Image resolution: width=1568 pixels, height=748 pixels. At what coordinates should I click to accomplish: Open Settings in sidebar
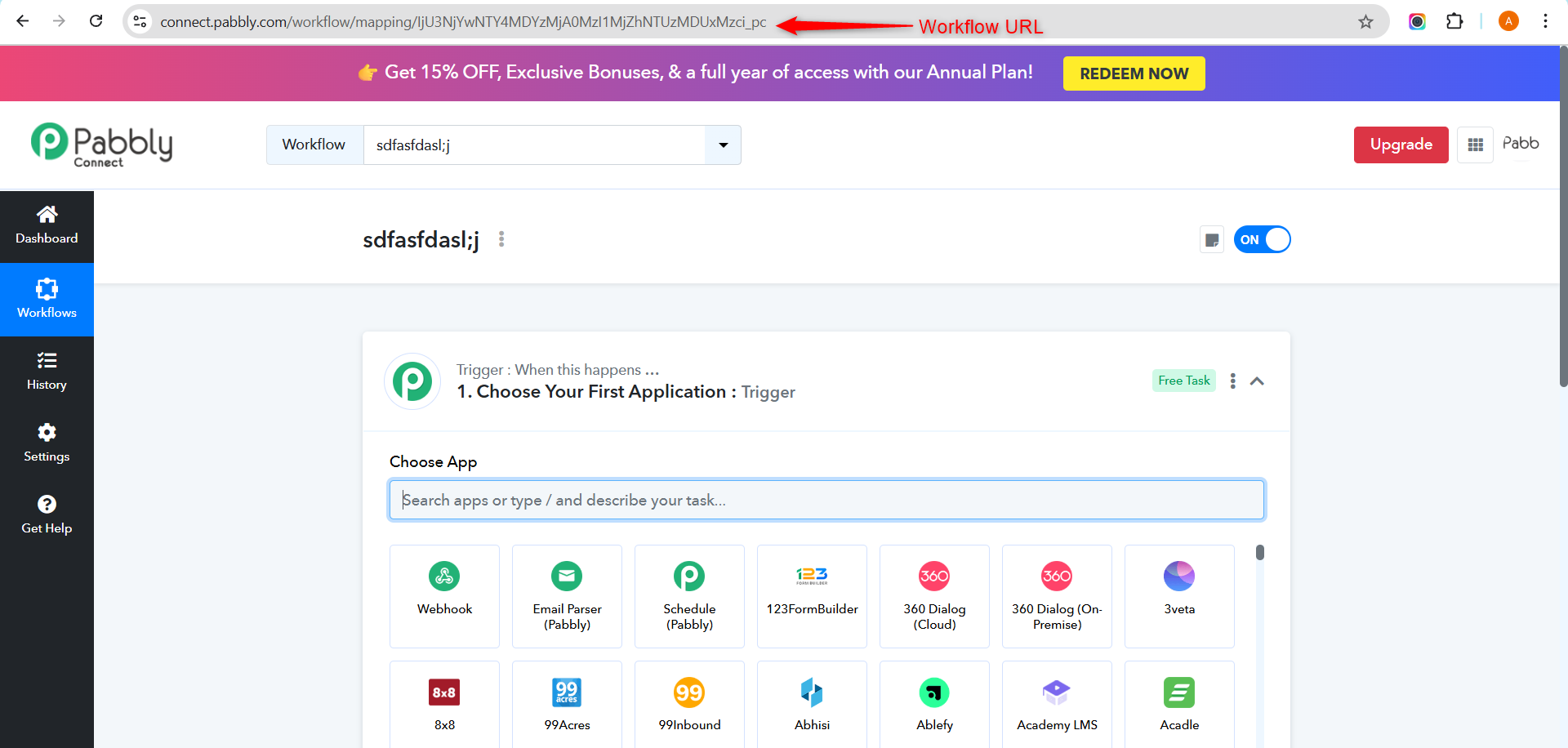47,443
